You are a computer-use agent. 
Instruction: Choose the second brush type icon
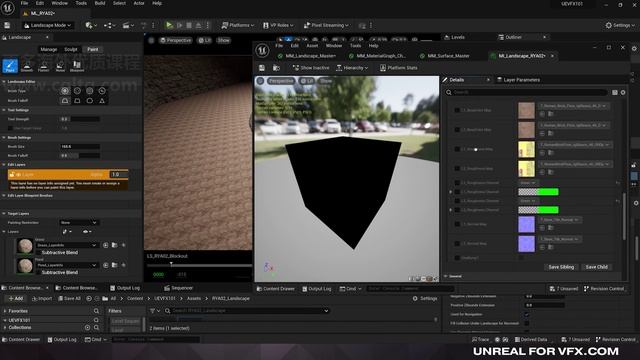click(77, 91)
